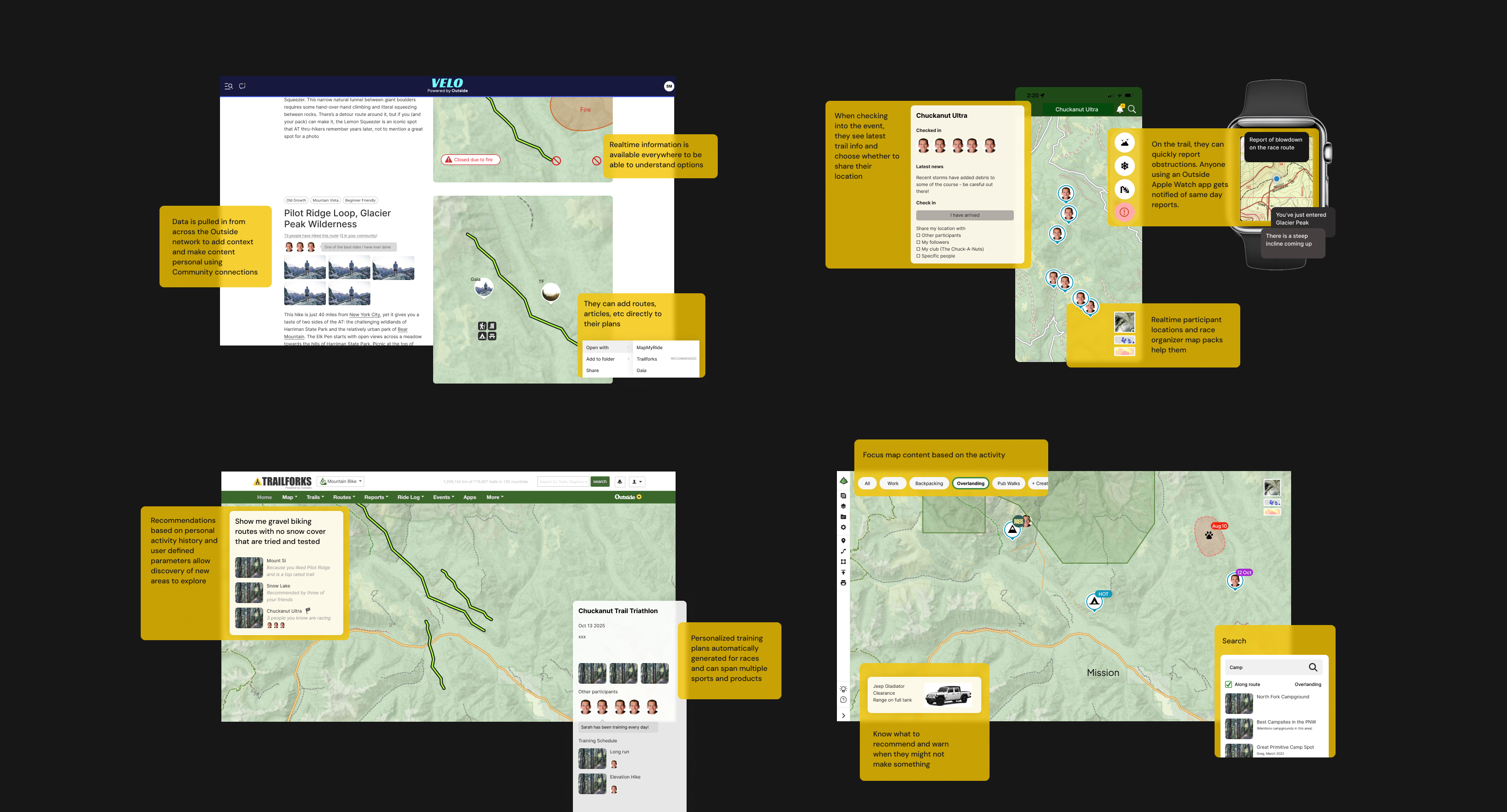This screenshot has height=812, width=1507.
Task: Expand the Trailforks user account dropdown
Action: (x=637, y=482)
